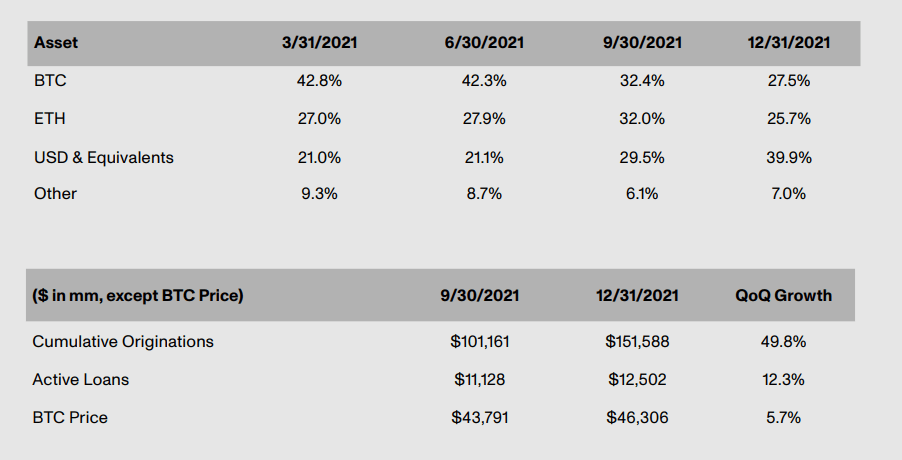Click the ($ in mm, except BTC Price) header
The image size is (902, 460).
point(138,295)
